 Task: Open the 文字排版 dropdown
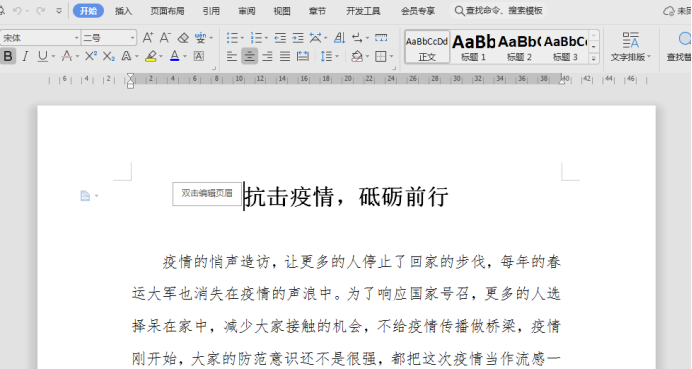pyautogui.click(x=631, y=47)
